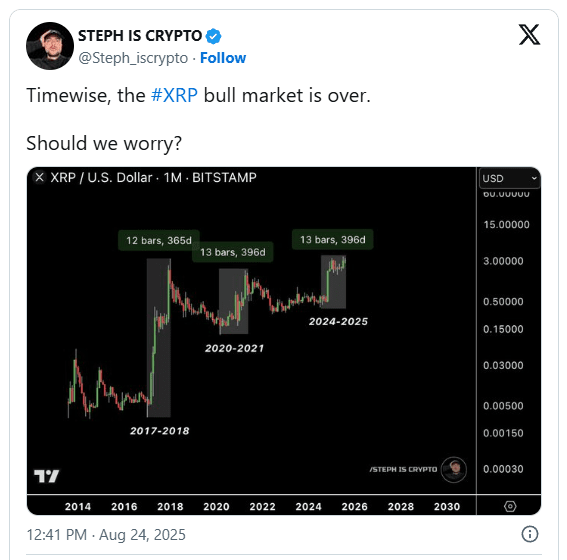This screenshot has width=567, height=560.
Task: Open the tweet info circle icon
Action: coord(530,534)
